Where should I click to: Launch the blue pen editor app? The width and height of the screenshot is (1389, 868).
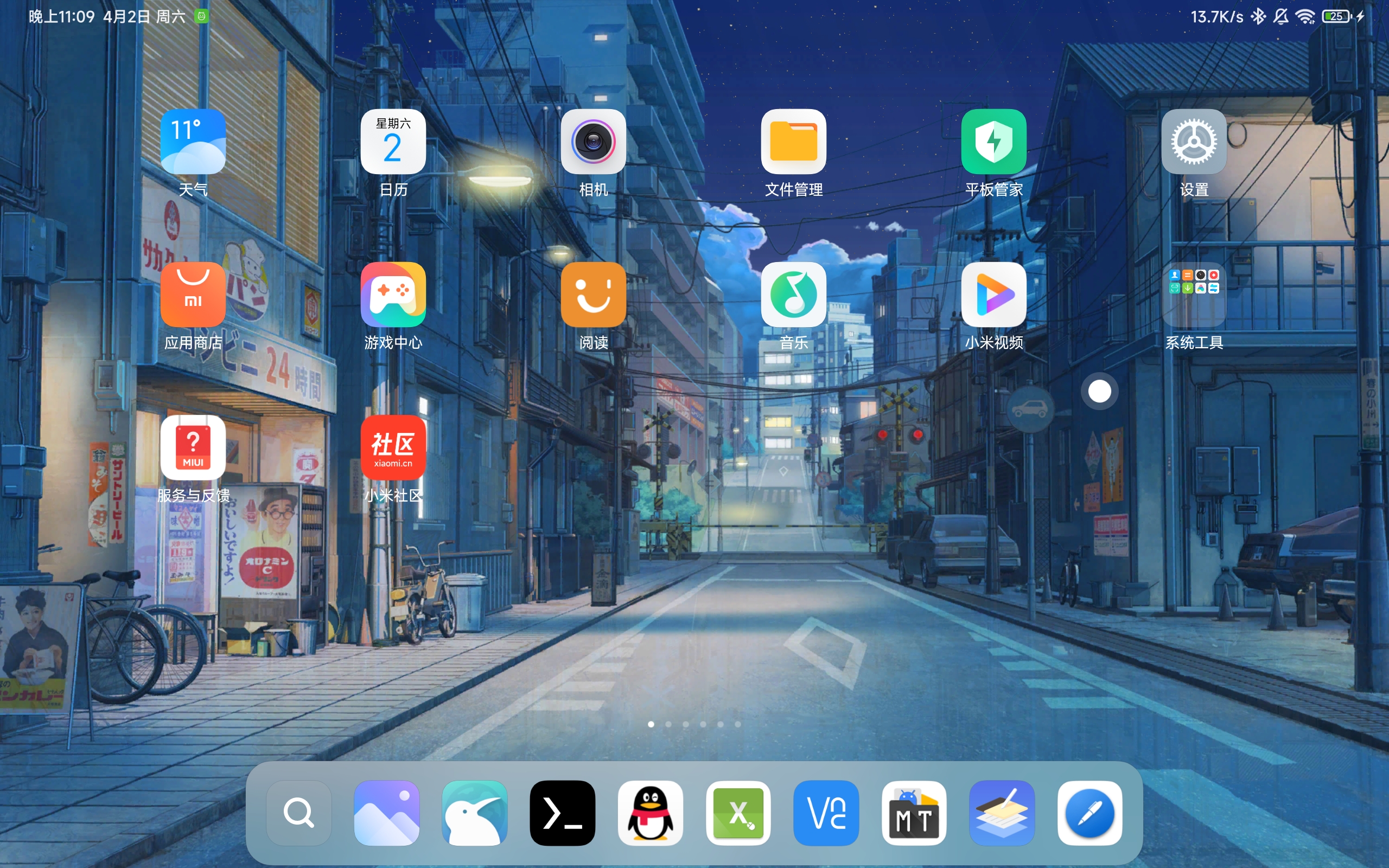pyautogui.click(x=1090, y=813)
